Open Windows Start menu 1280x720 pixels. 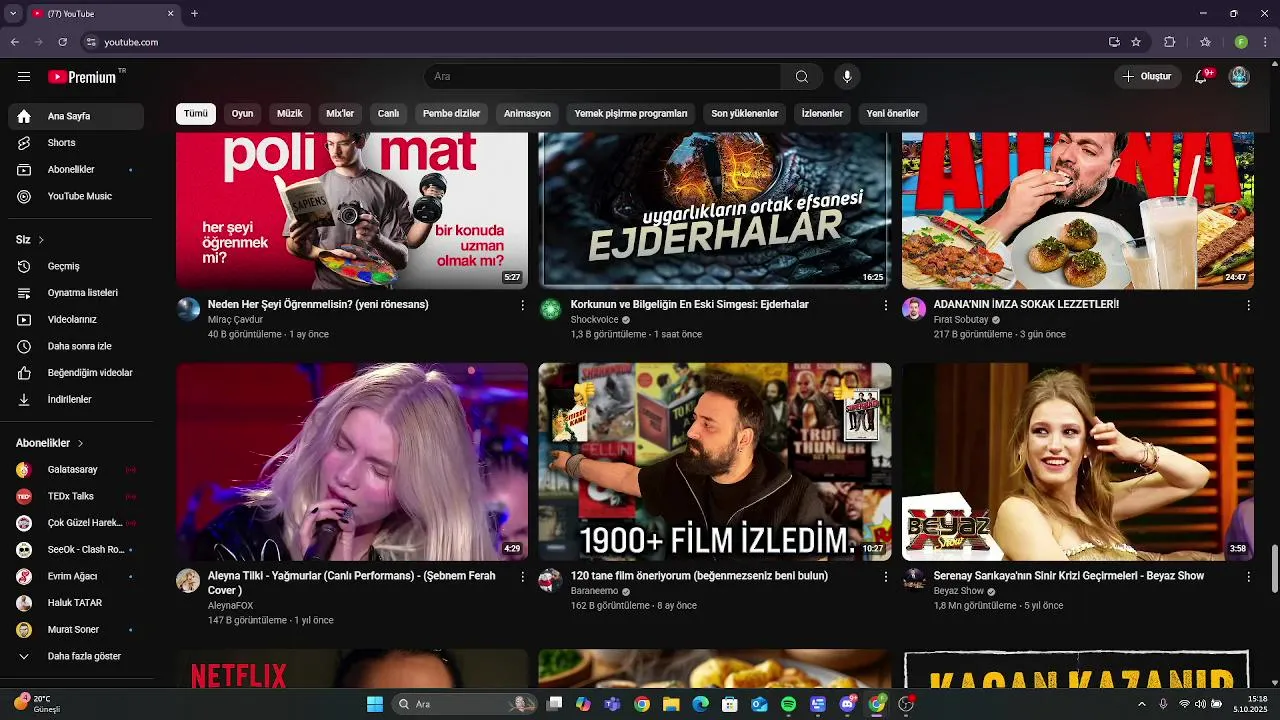tap(375, 704)
